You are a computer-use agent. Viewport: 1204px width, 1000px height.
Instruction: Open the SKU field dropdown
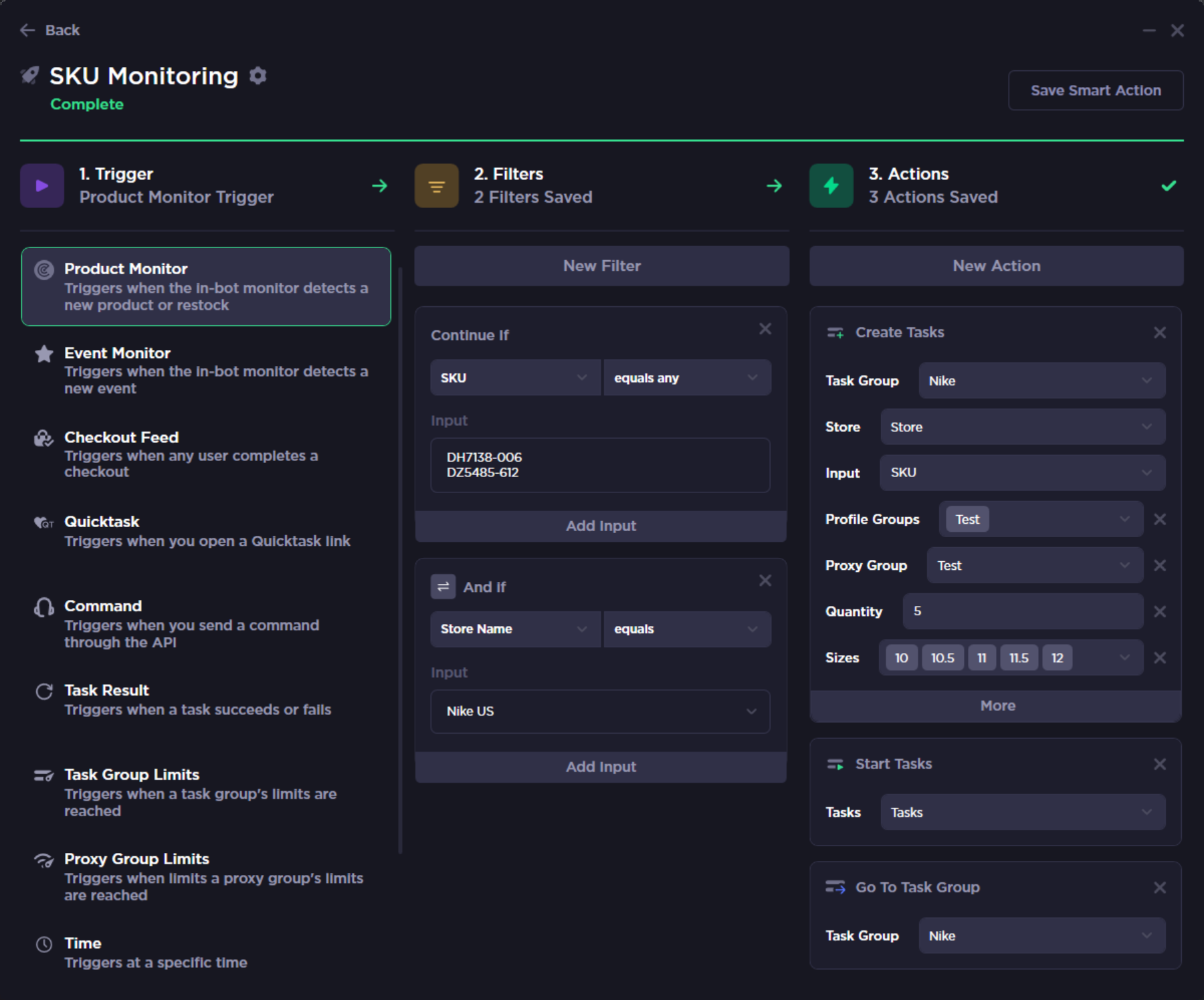(x=515, y=378)
